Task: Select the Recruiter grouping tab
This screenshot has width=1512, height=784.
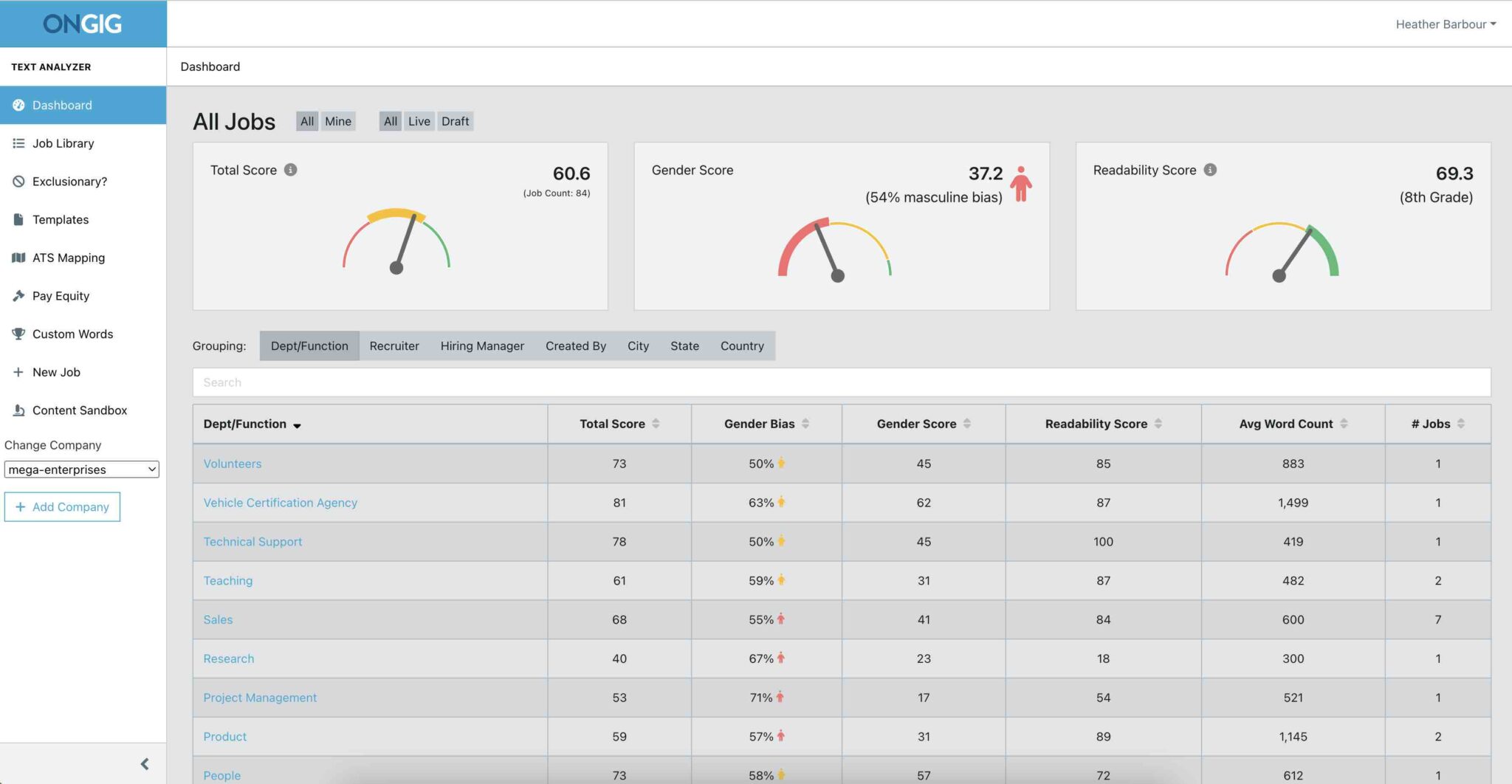Action: [x=394, y=346]
